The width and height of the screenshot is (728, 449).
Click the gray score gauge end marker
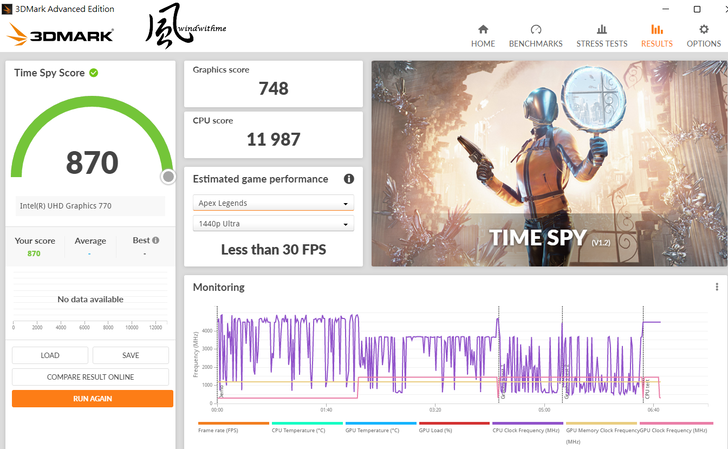(x=169, y=176)
